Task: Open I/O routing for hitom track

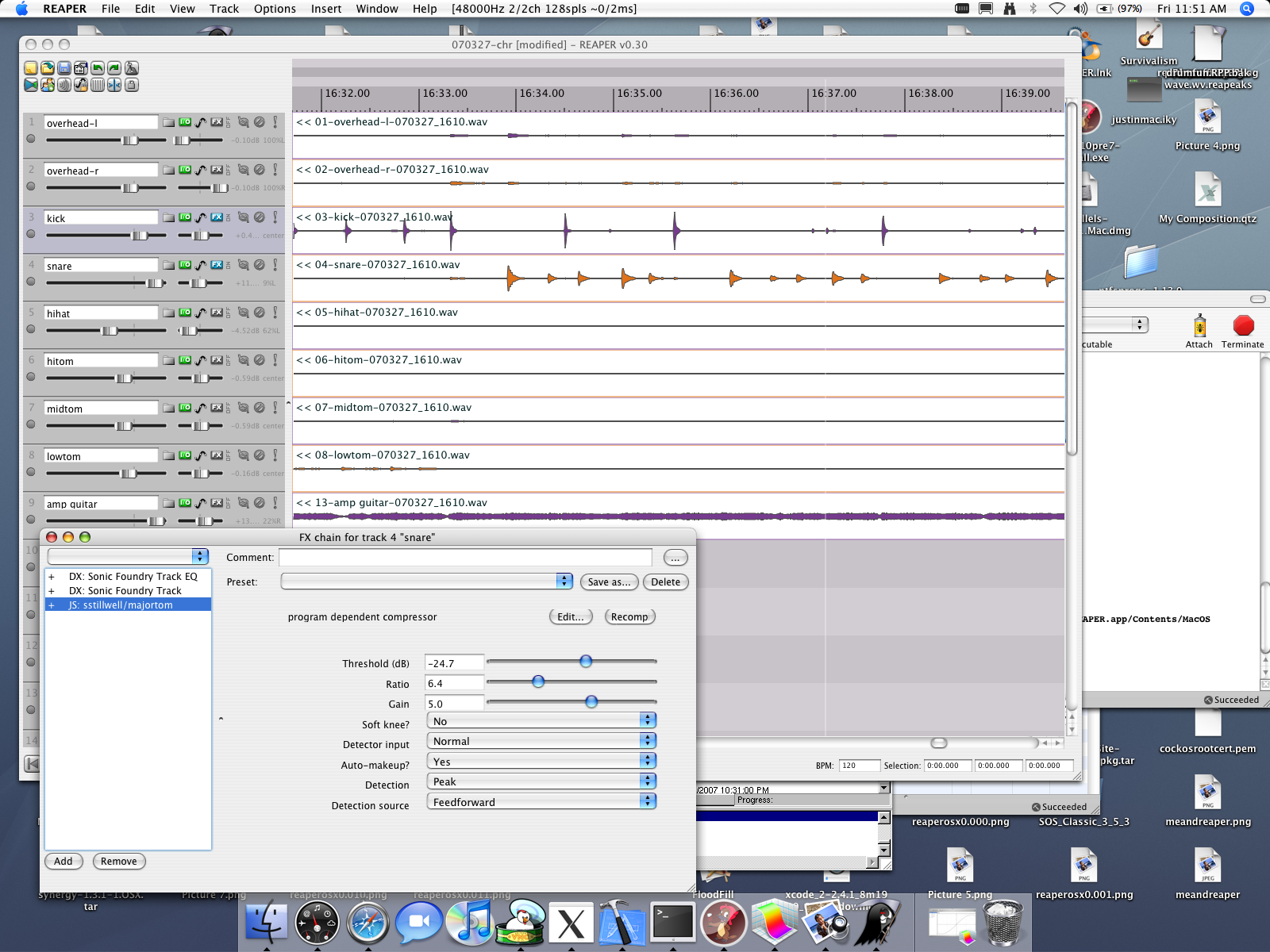Action: tap(185, 360)
